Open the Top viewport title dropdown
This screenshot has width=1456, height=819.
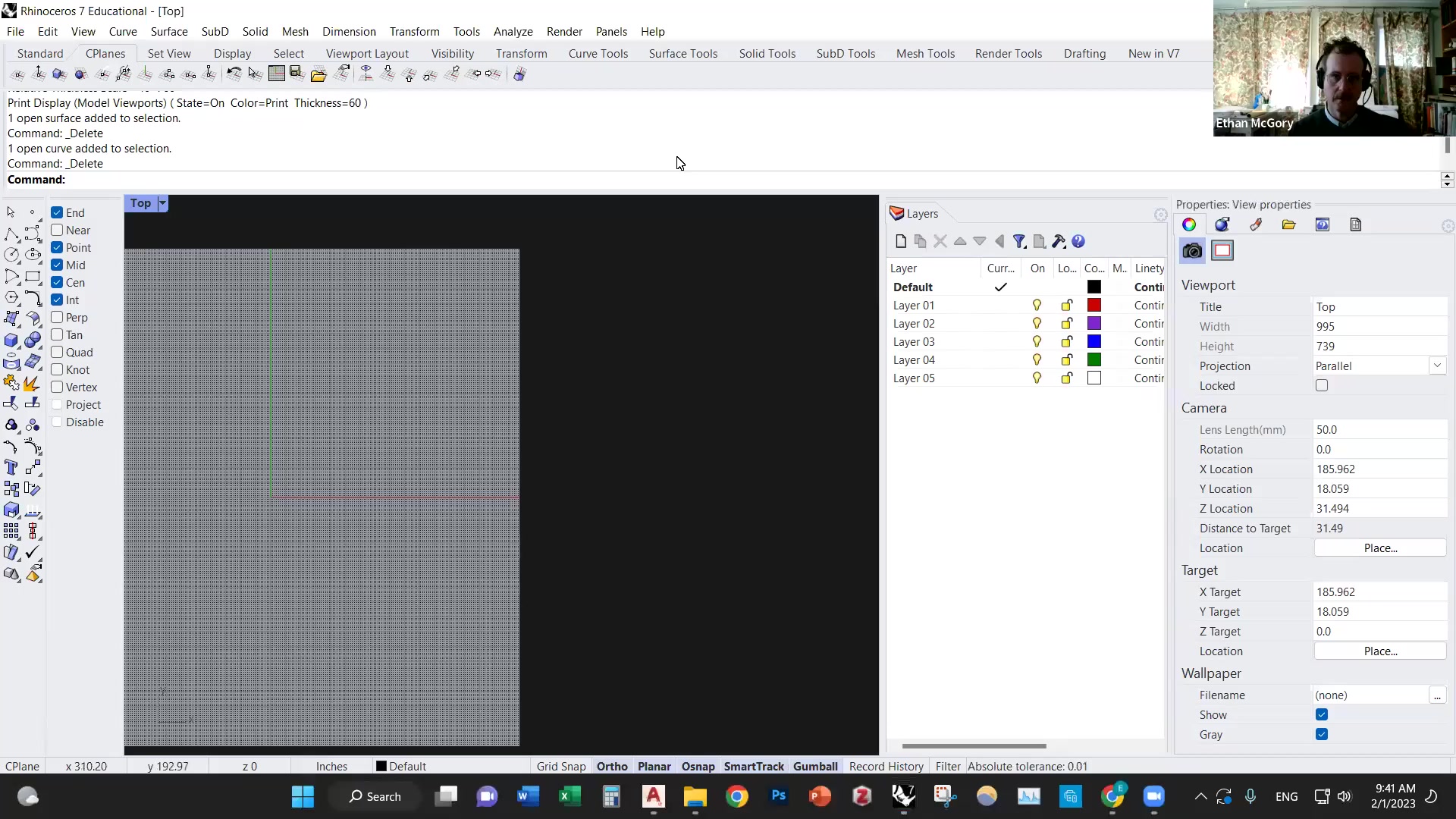click(162, 203)
